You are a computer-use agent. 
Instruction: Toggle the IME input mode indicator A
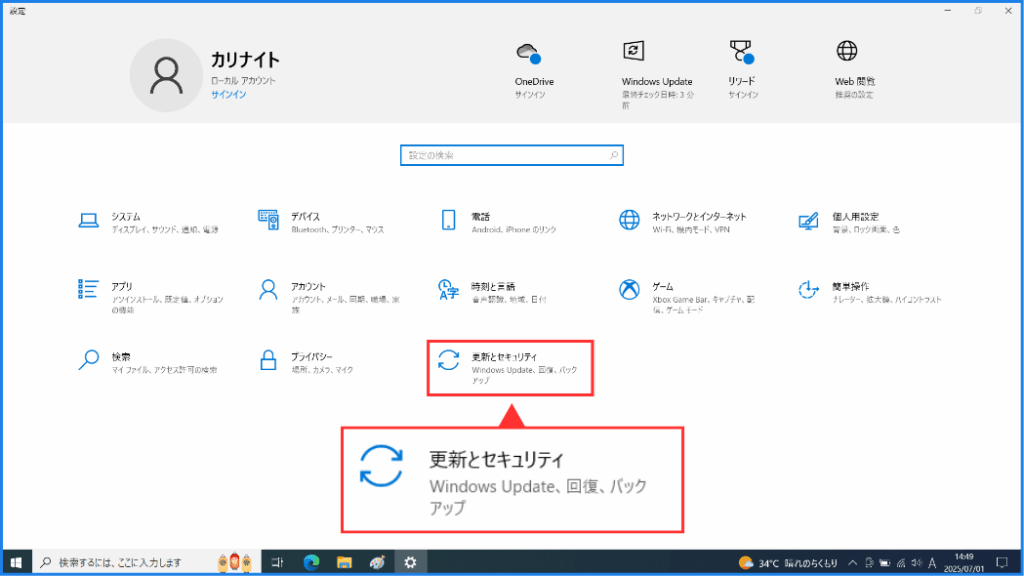point(932,563)
